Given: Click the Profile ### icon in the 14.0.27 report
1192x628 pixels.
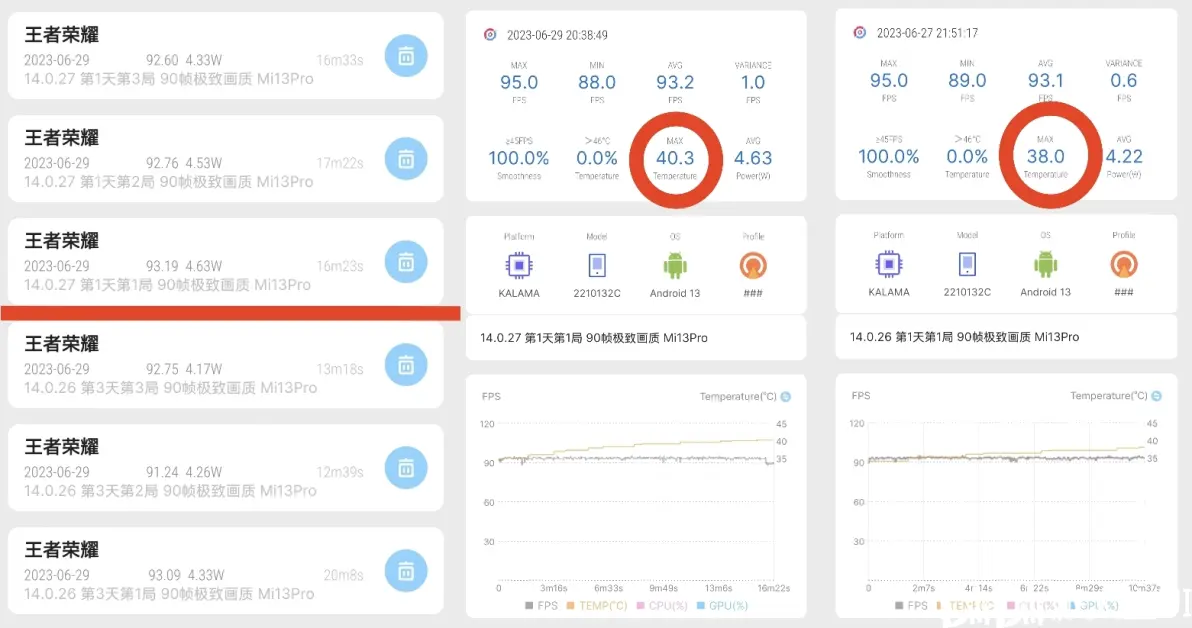Looking at the screenshot, I should click(x=753, y=265).
